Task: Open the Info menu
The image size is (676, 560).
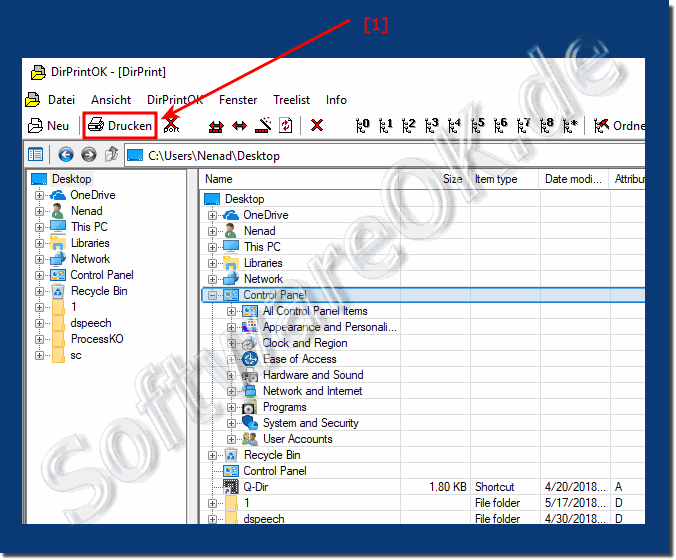Action: click(x=336, y=100)
